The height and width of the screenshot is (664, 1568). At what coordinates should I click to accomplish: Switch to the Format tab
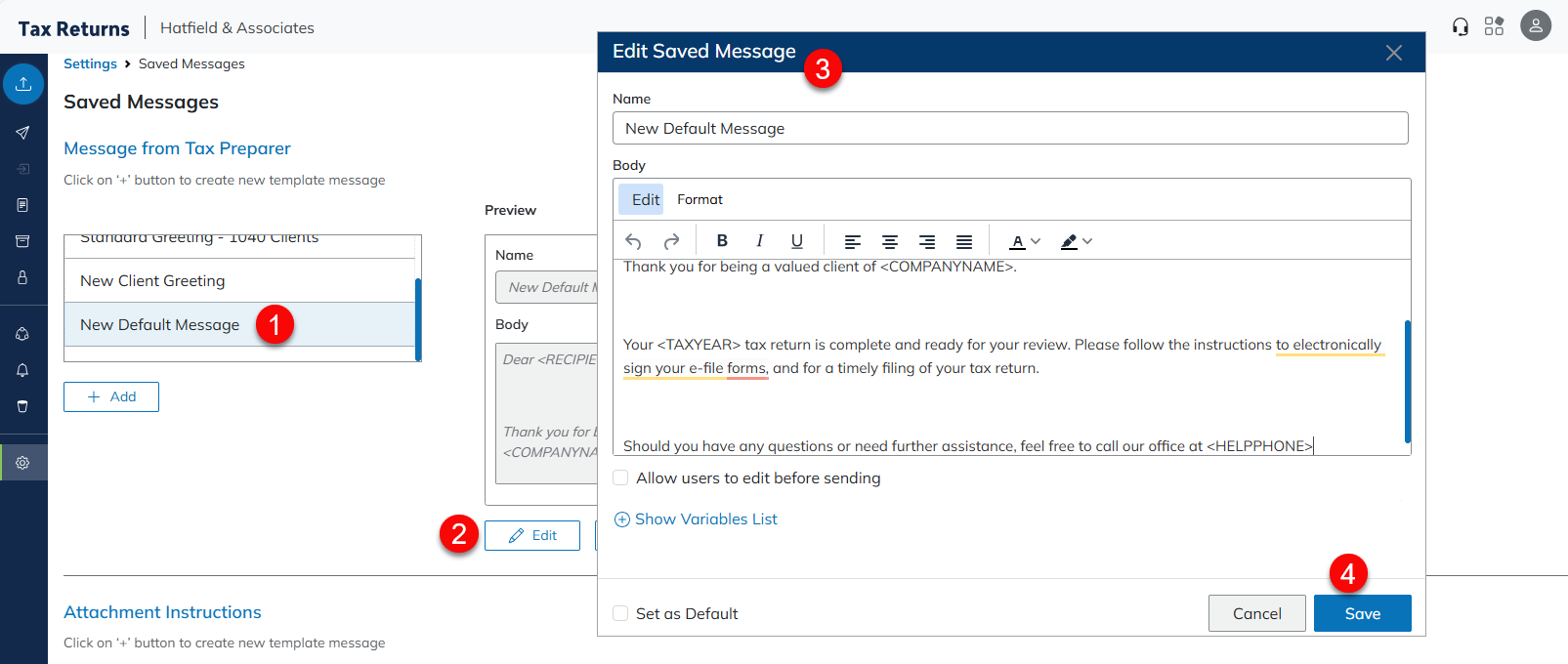(699, 199)
